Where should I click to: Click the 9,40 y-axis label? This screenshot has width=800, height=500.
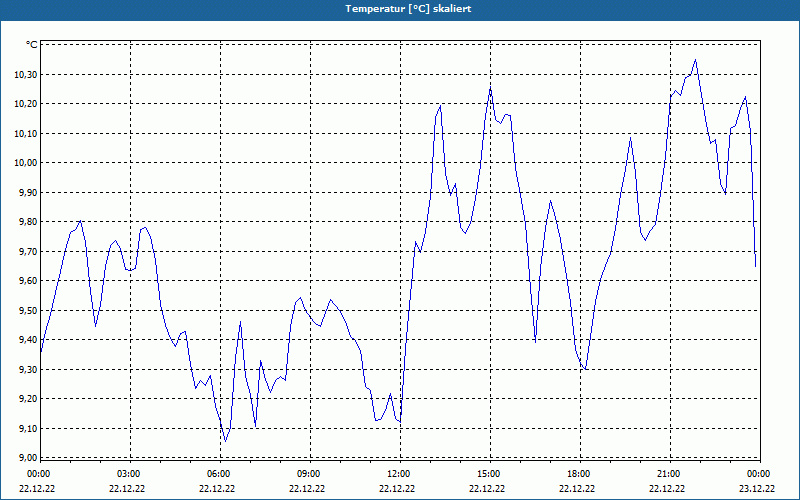pos(28,340)
